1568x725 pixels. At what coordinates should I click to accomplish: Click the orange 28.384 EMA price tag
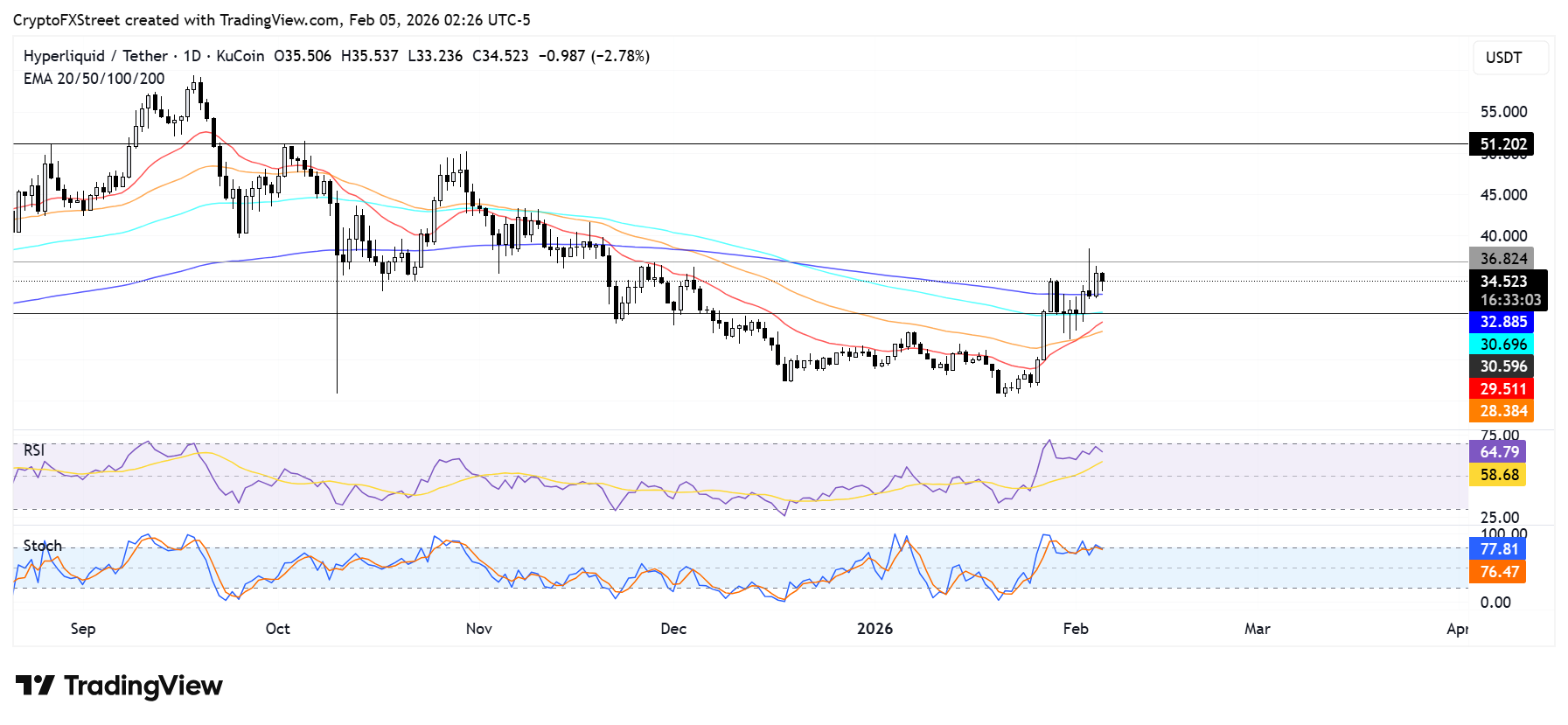[x=1502, y=411]
